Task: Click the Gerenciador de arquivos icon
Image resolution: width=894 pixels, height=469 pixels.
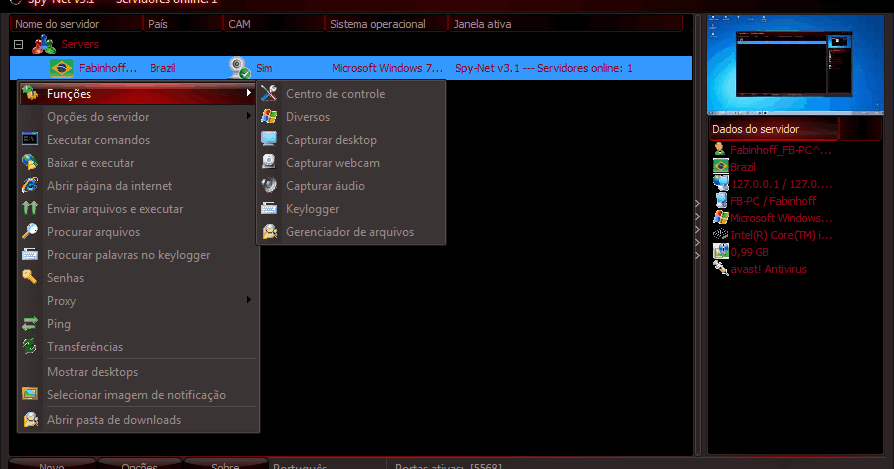Action: [269, 231]
